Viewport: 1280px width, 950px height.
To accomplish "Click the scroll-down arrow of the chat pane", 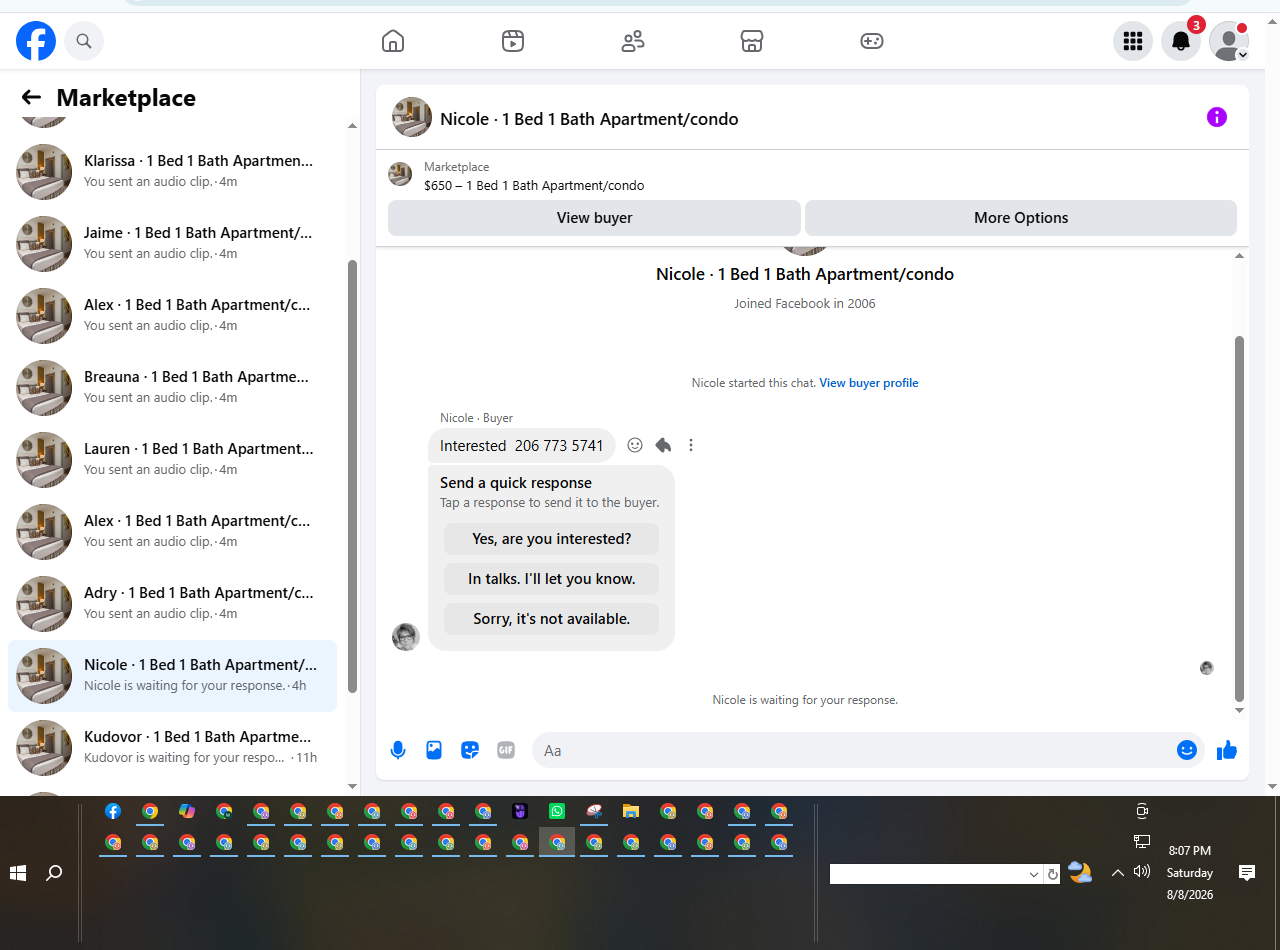I will pos(1240,710).
